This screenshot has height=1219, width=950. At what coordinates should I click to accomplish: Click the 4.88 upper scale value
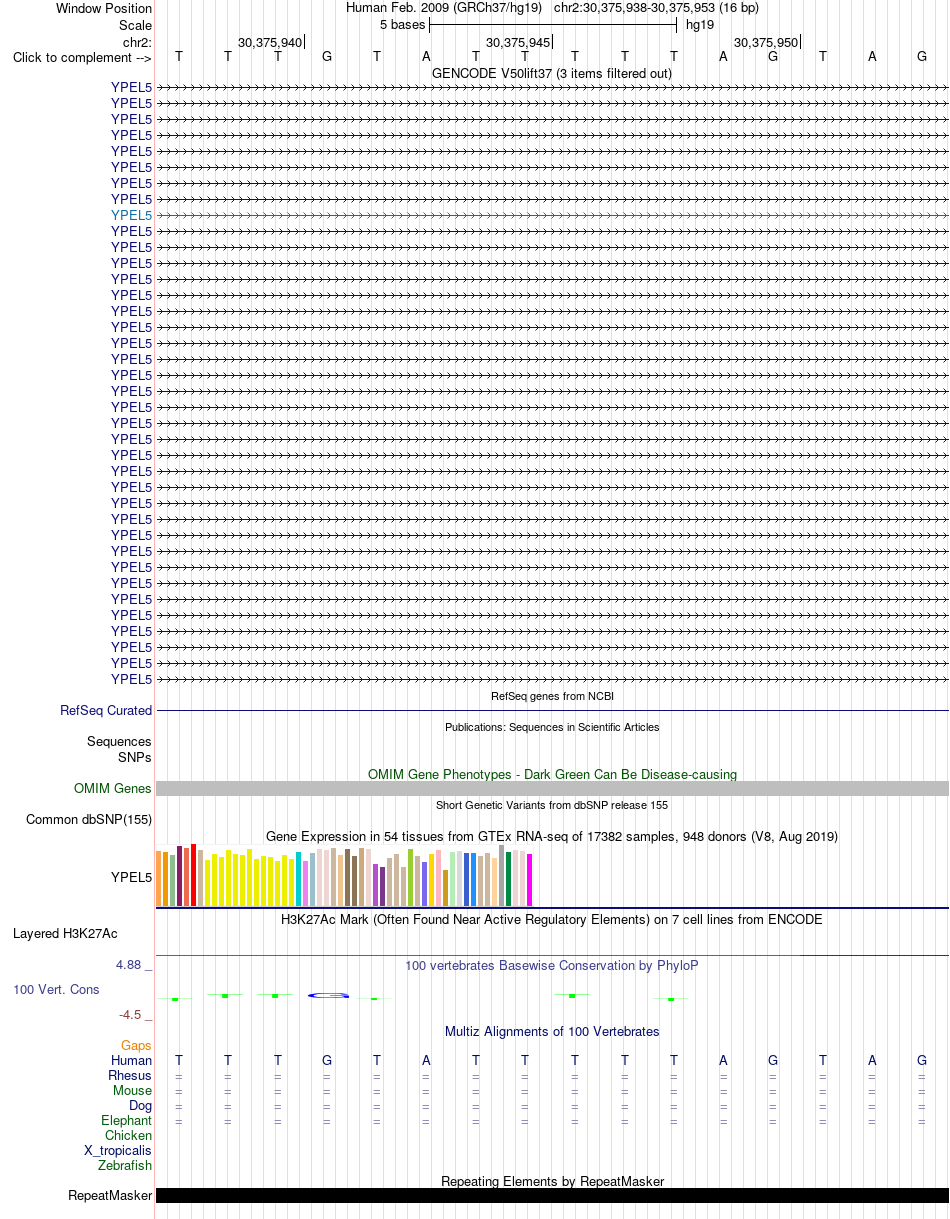click(x=130, y=965)
